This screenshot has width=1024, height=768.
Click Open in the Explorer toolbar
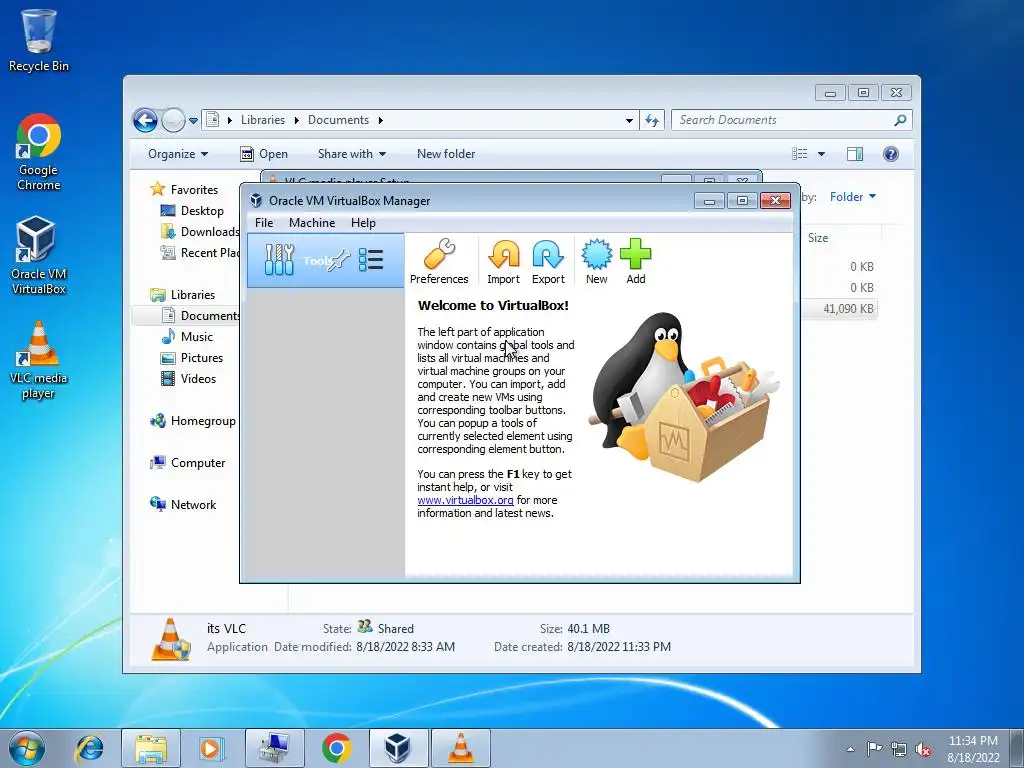pos(264,154)
